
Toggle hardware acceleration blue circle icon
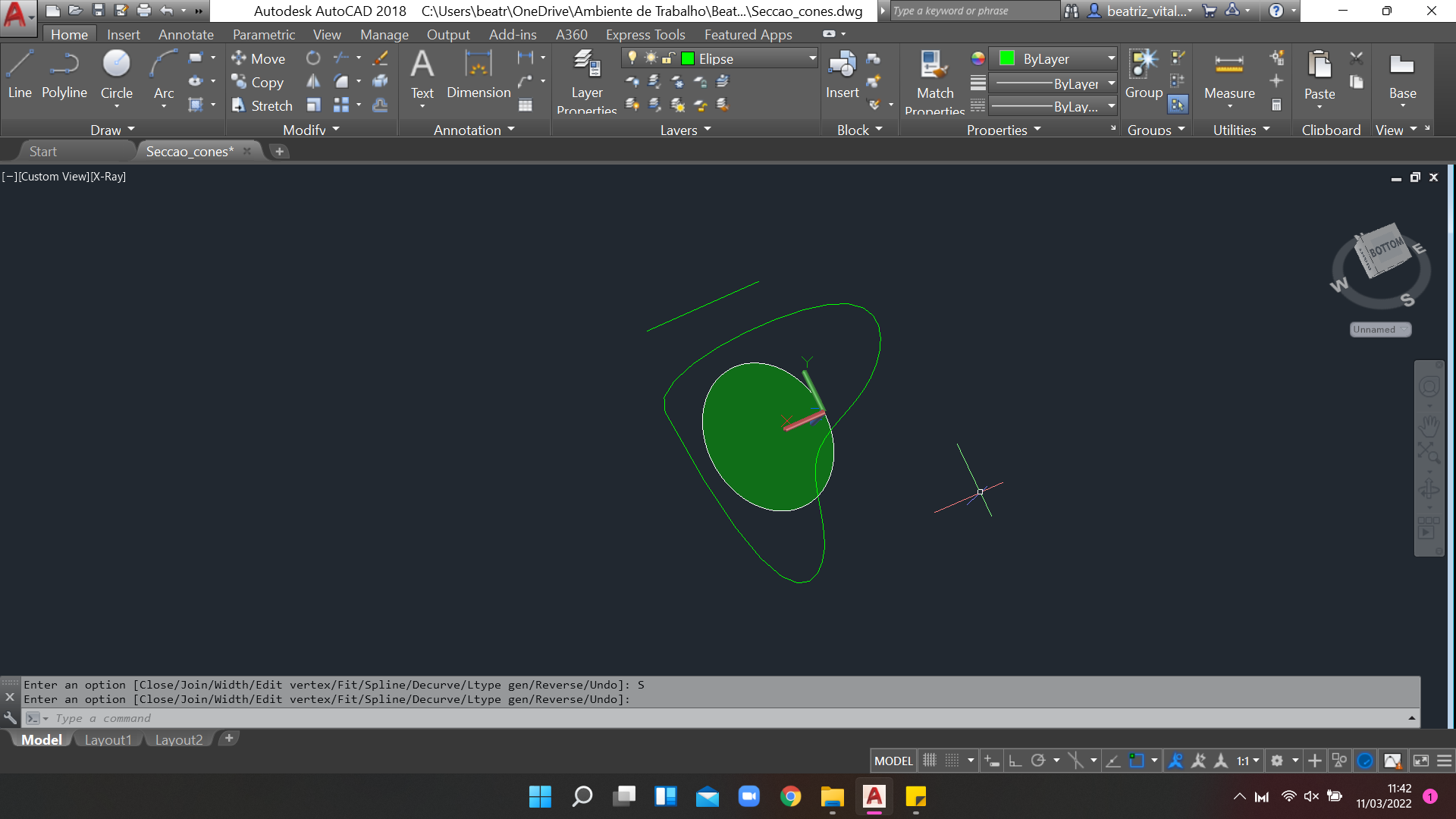click(x=1365, y=761)
